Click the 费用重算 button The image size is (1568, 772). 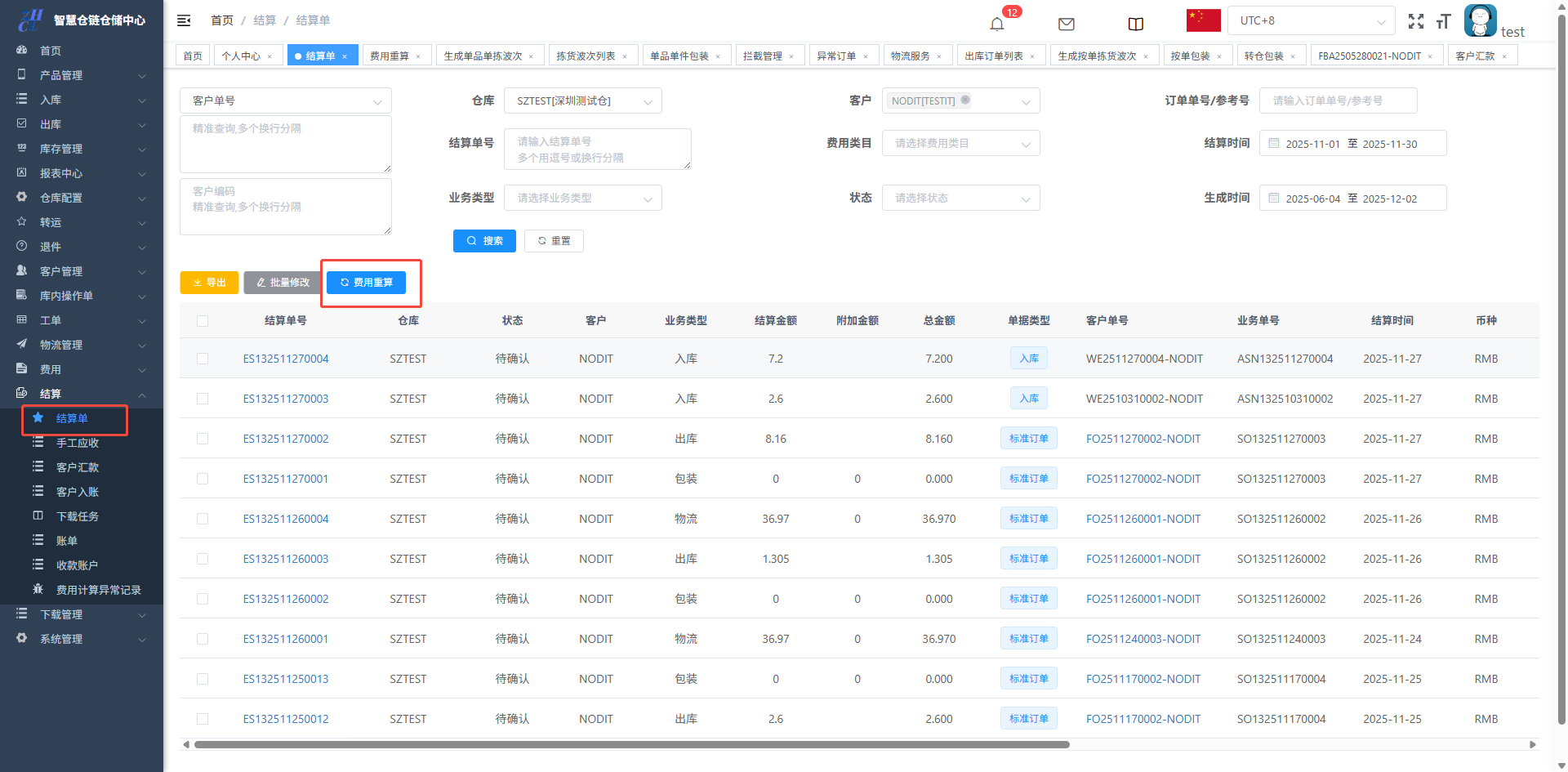[366, 283]
